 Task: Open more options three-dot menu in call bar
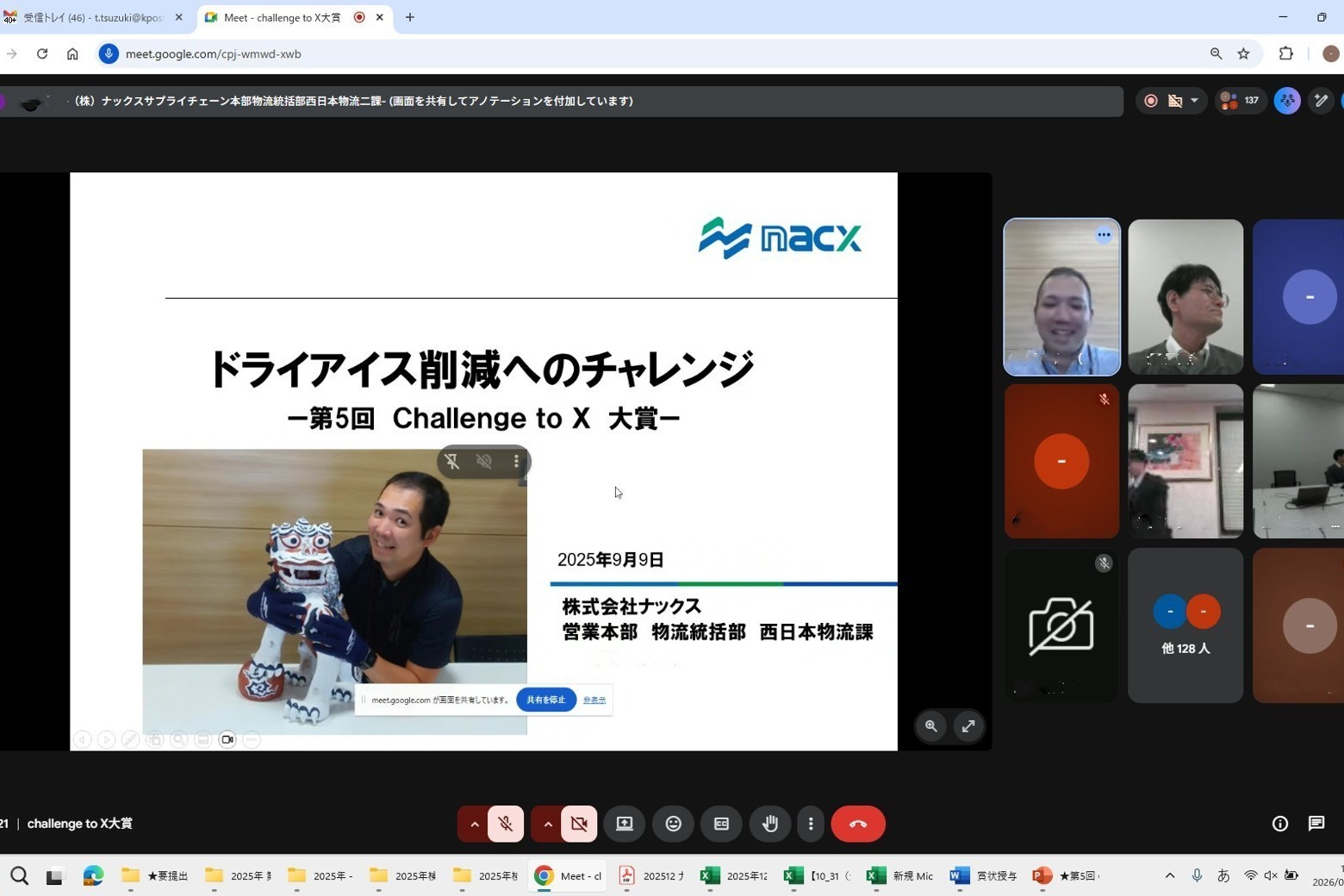[x=811, y=824]
